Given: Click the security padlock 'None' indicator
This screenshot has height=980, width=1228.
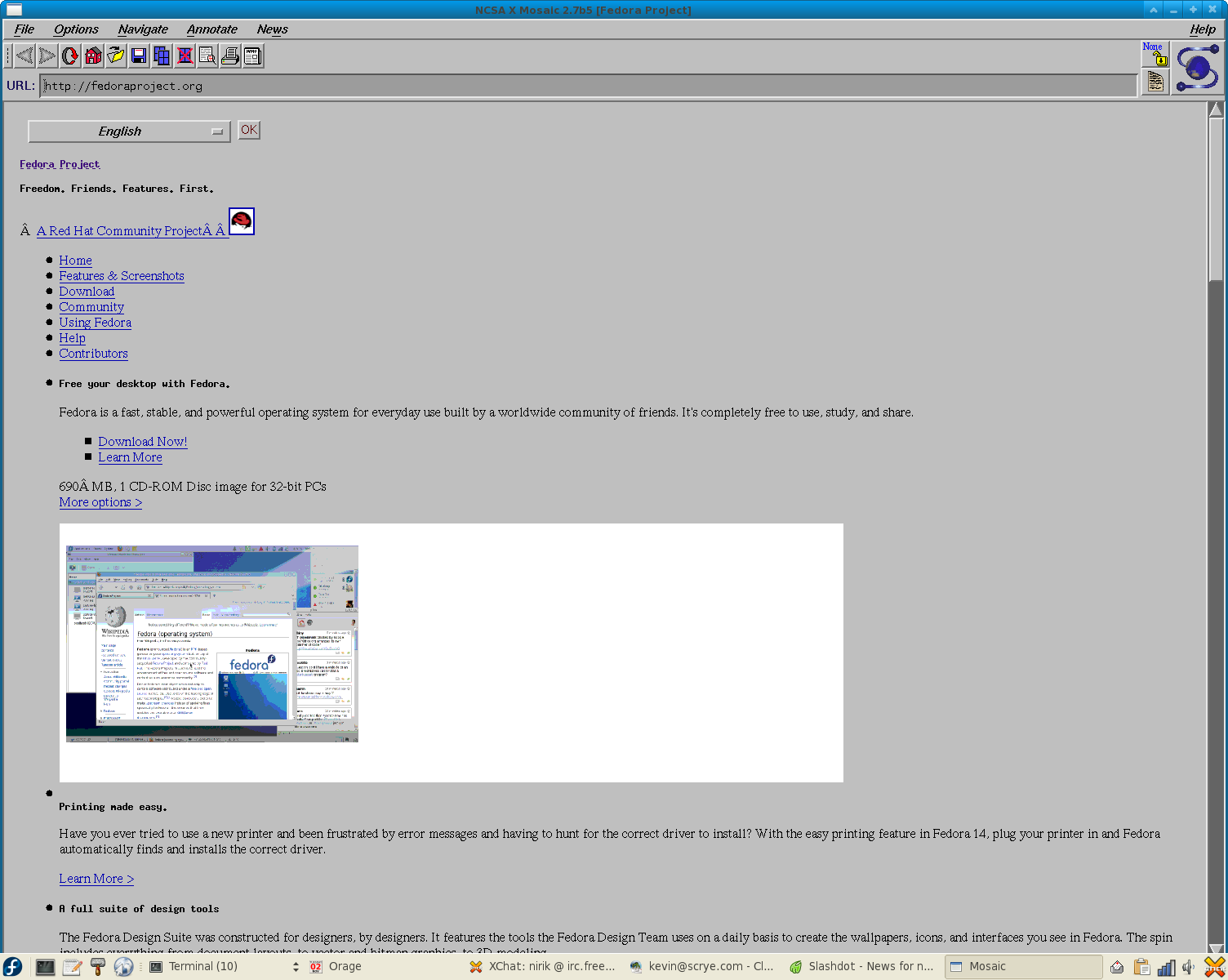Looking at the screenshot, I should click(x=1155, y=54).
